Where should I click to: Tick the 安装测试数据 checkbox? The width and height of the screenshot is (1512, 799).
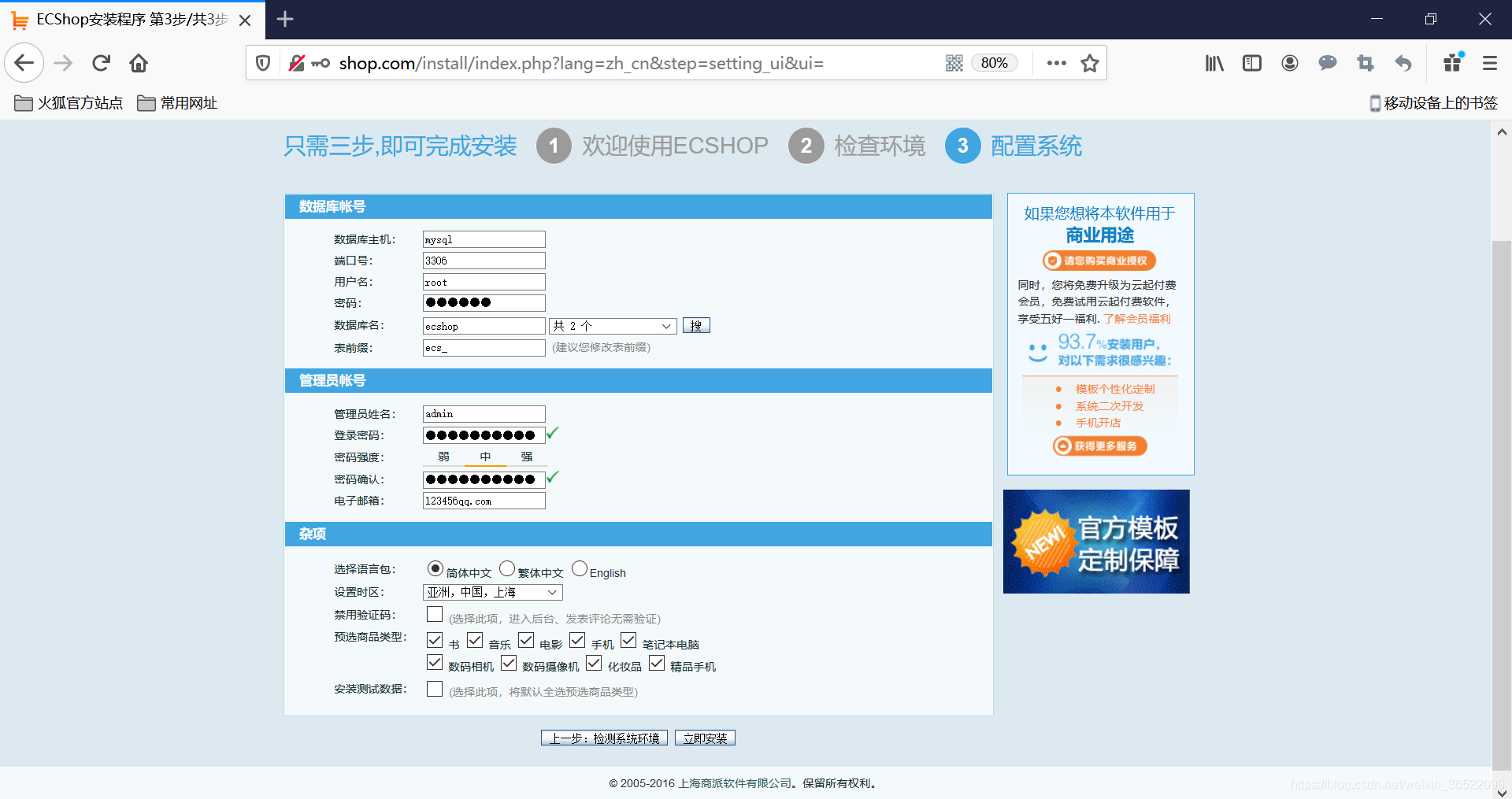point(435,689)
